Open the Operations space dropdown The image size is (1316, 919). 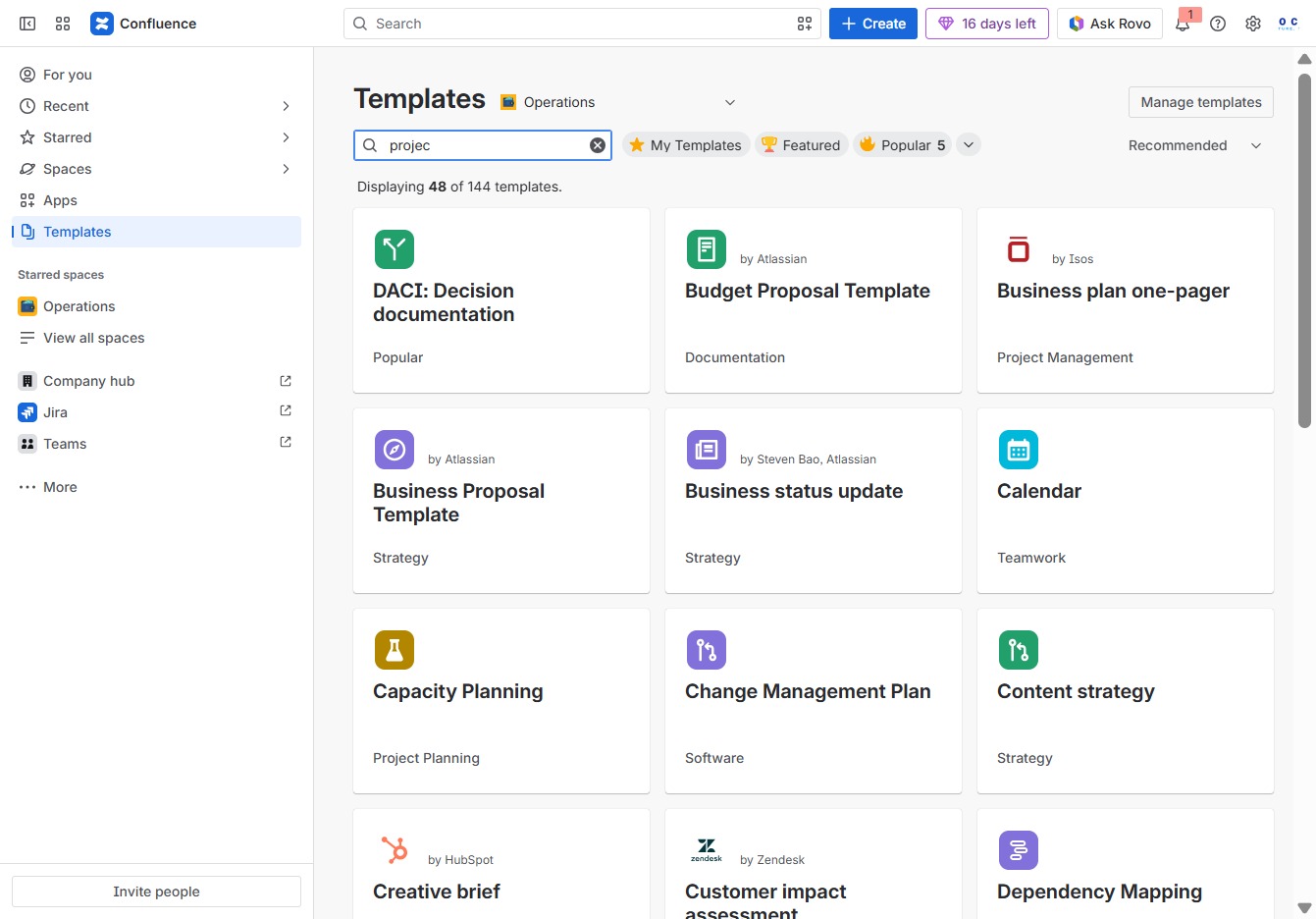(x=618, y=102)
